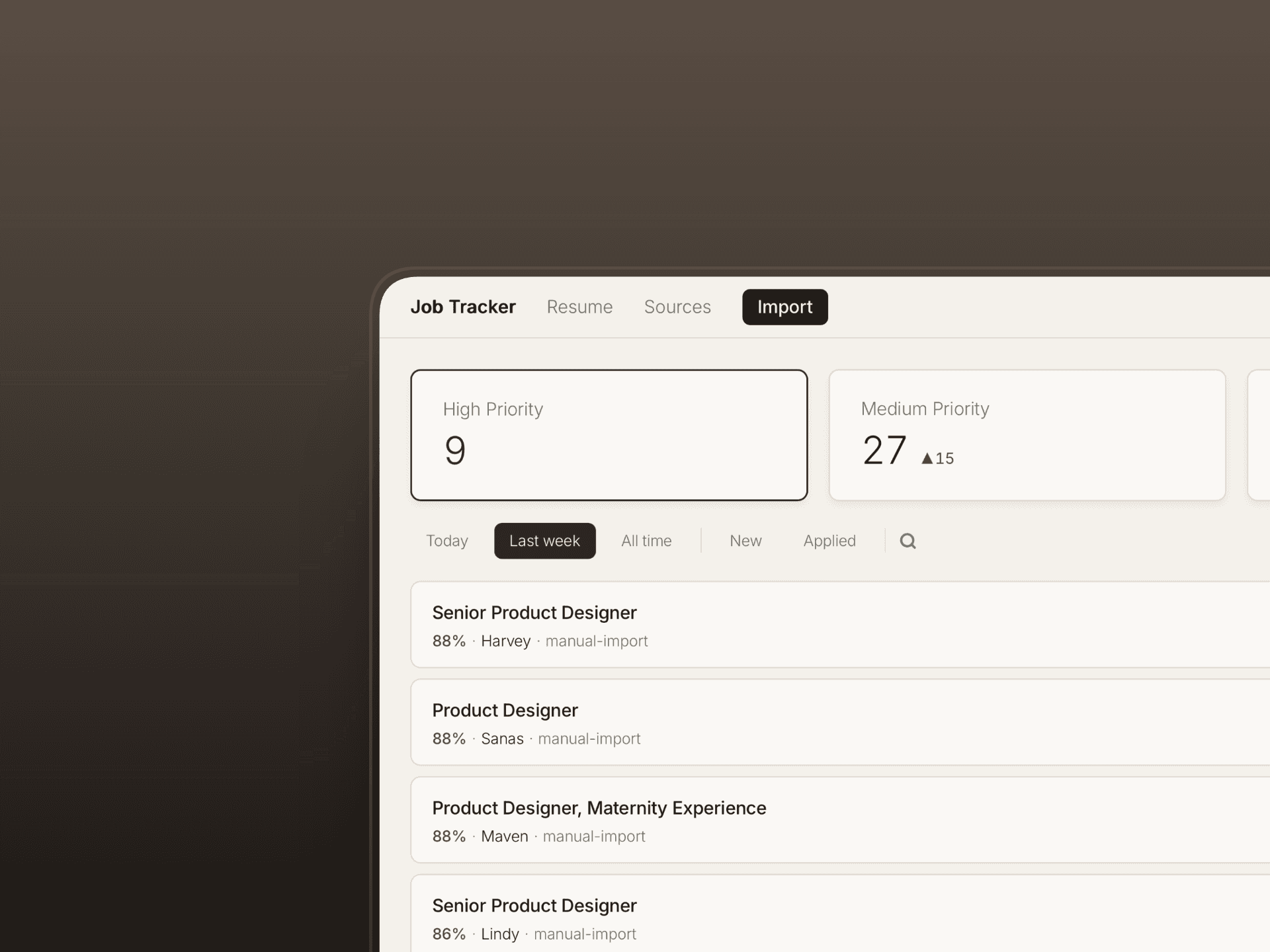The width and height of the screenshot is (1270, 952).
Task: Click the Import button
Action: point(784,307)
